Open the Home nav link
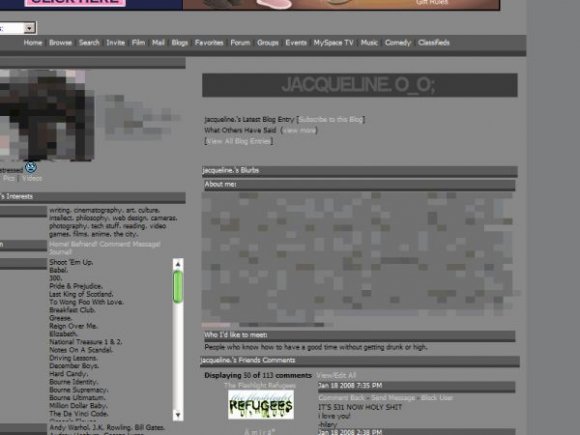This screenshot has height=435, width=580. tap(33, 43)
